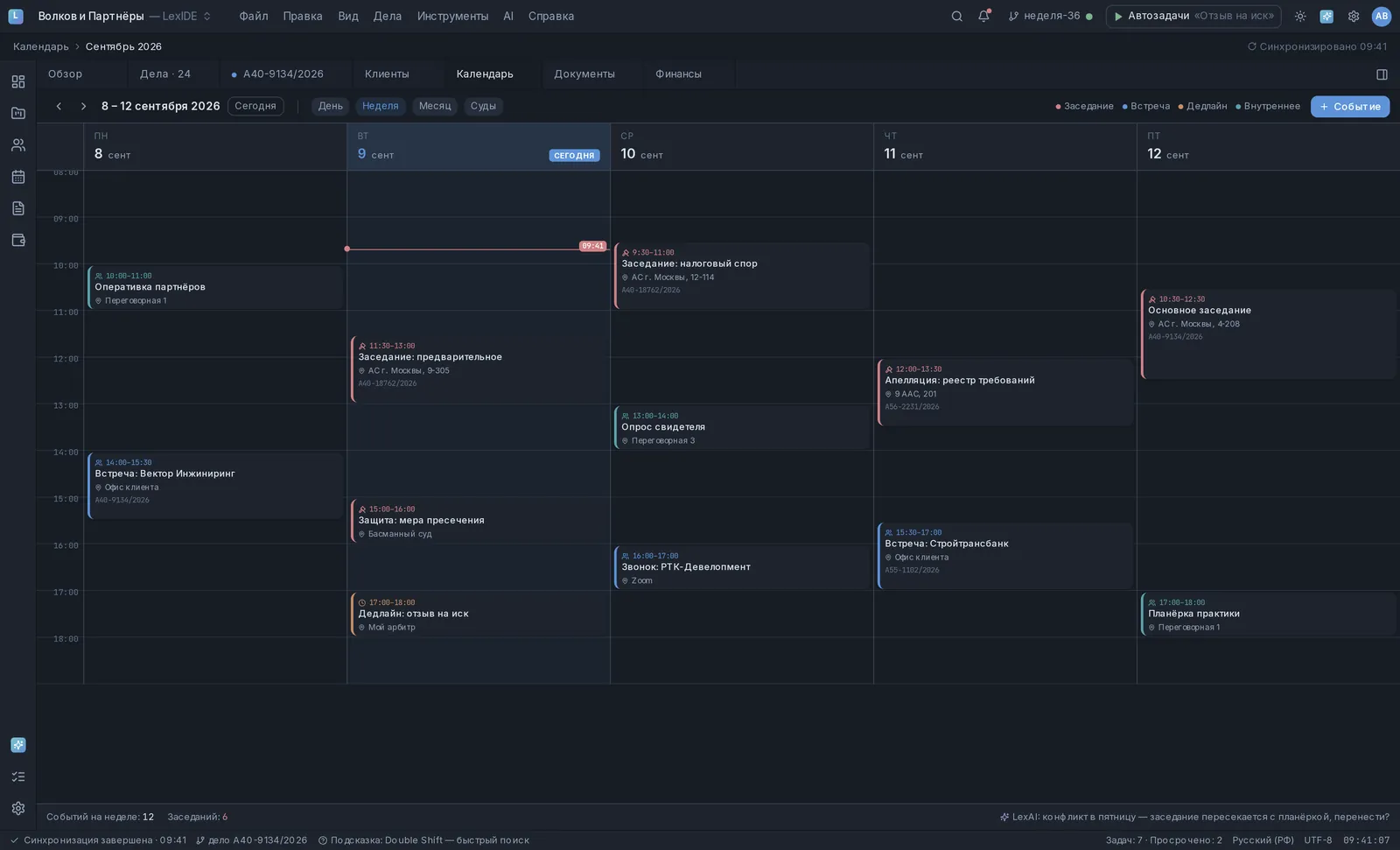Open cases folder icon in sidebar
The width and height of the screenshot is (1400, 850).
18,113
